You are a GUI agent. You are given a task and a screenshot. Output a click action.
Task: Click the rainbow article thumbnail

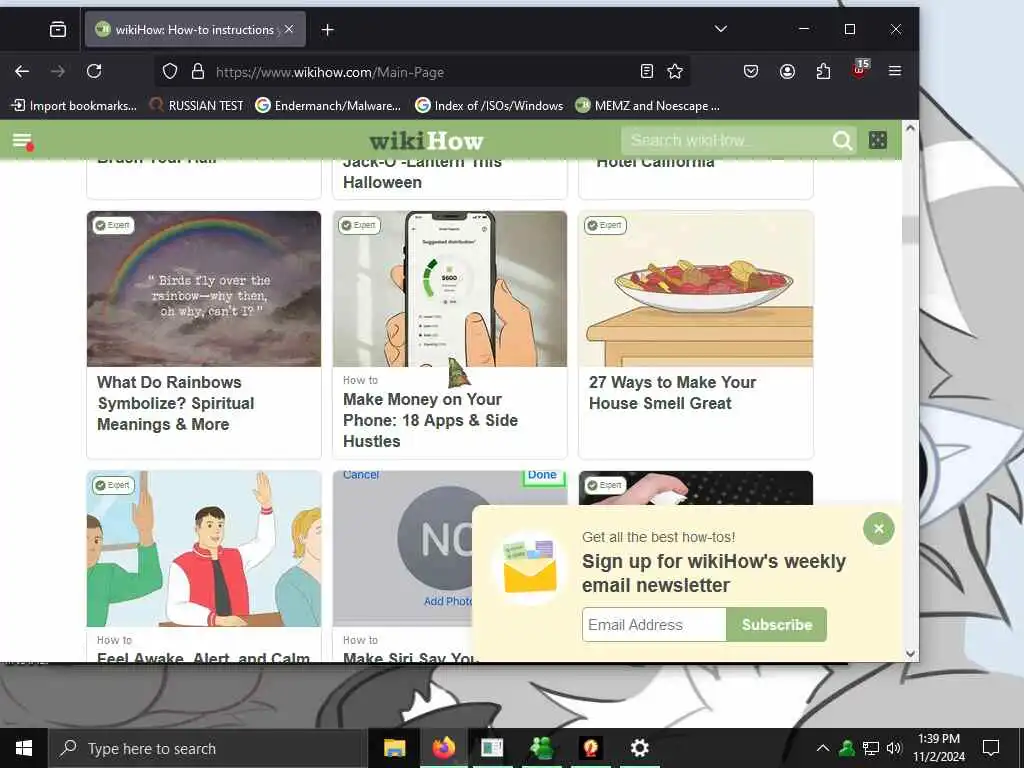coord(204,289)
